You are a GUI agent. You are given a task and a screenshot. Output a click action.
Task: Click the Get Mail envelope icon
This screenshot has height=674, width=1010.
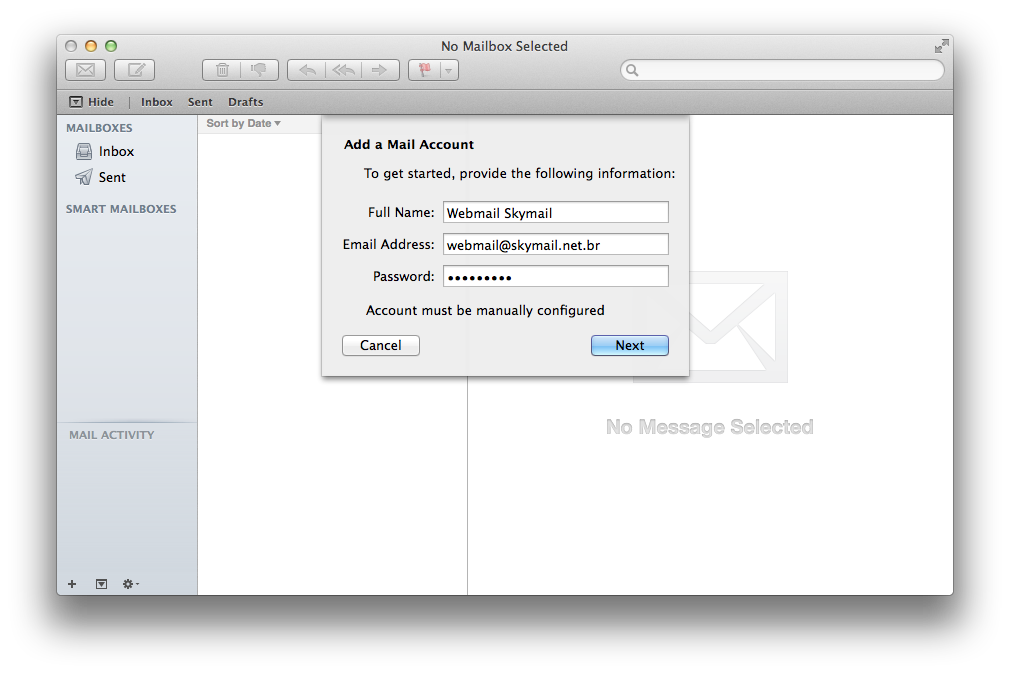point(85,70)
